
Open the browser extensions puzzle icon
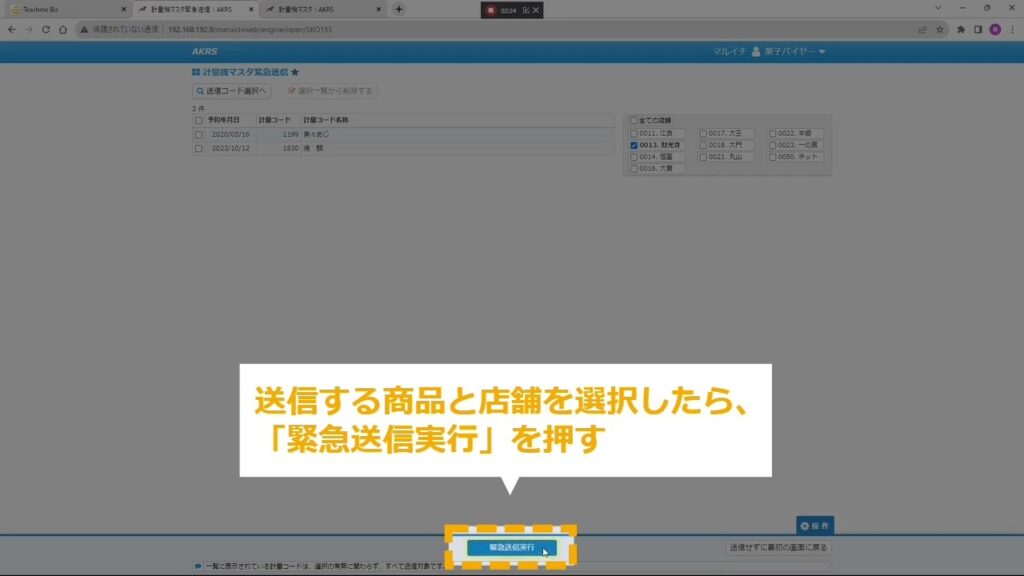[961, 29]
